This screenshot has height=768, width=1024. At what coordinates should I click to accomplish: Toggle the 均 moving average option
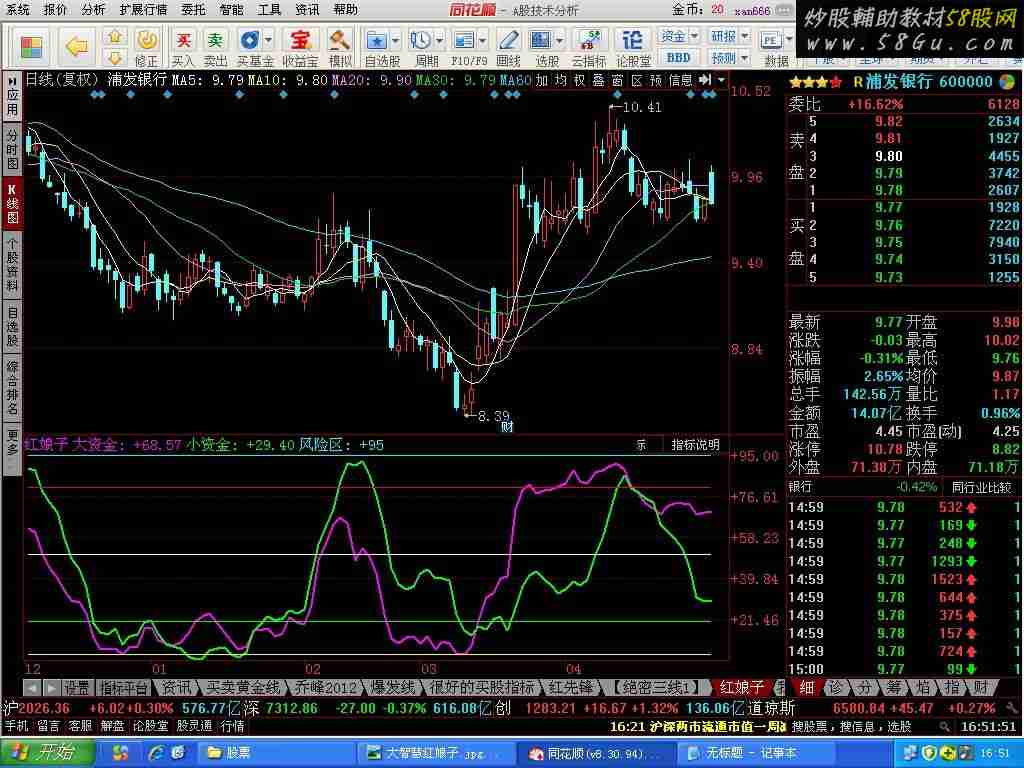[560, 80]
